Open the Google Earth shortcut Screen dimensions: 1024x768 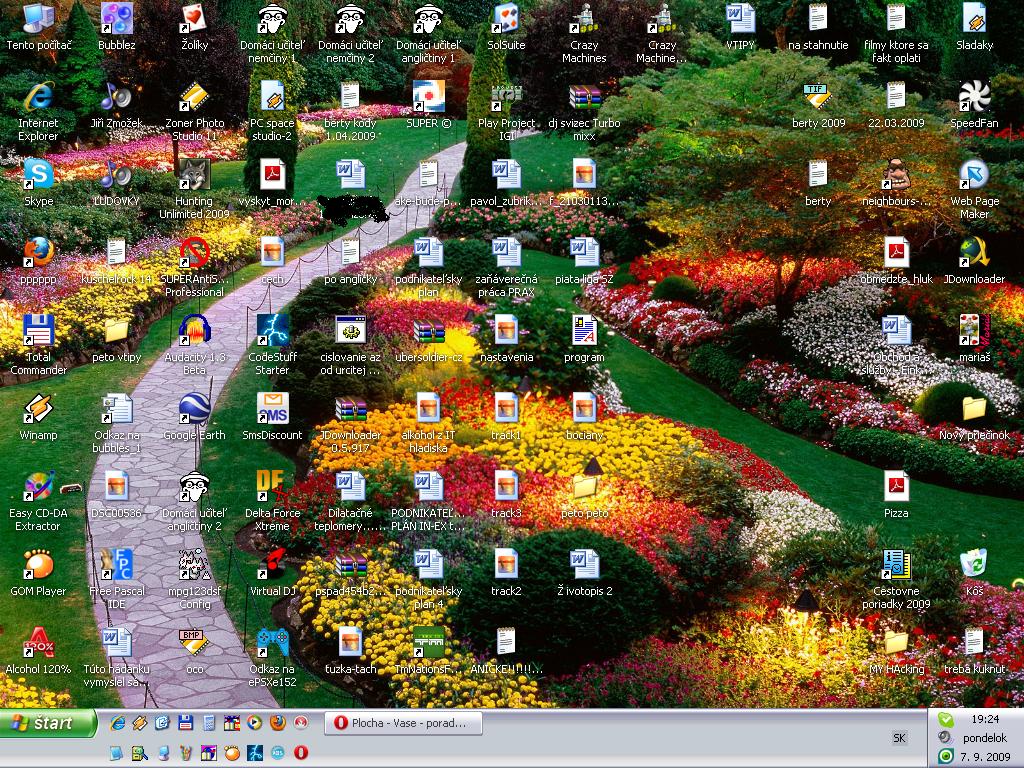(194, 408)
